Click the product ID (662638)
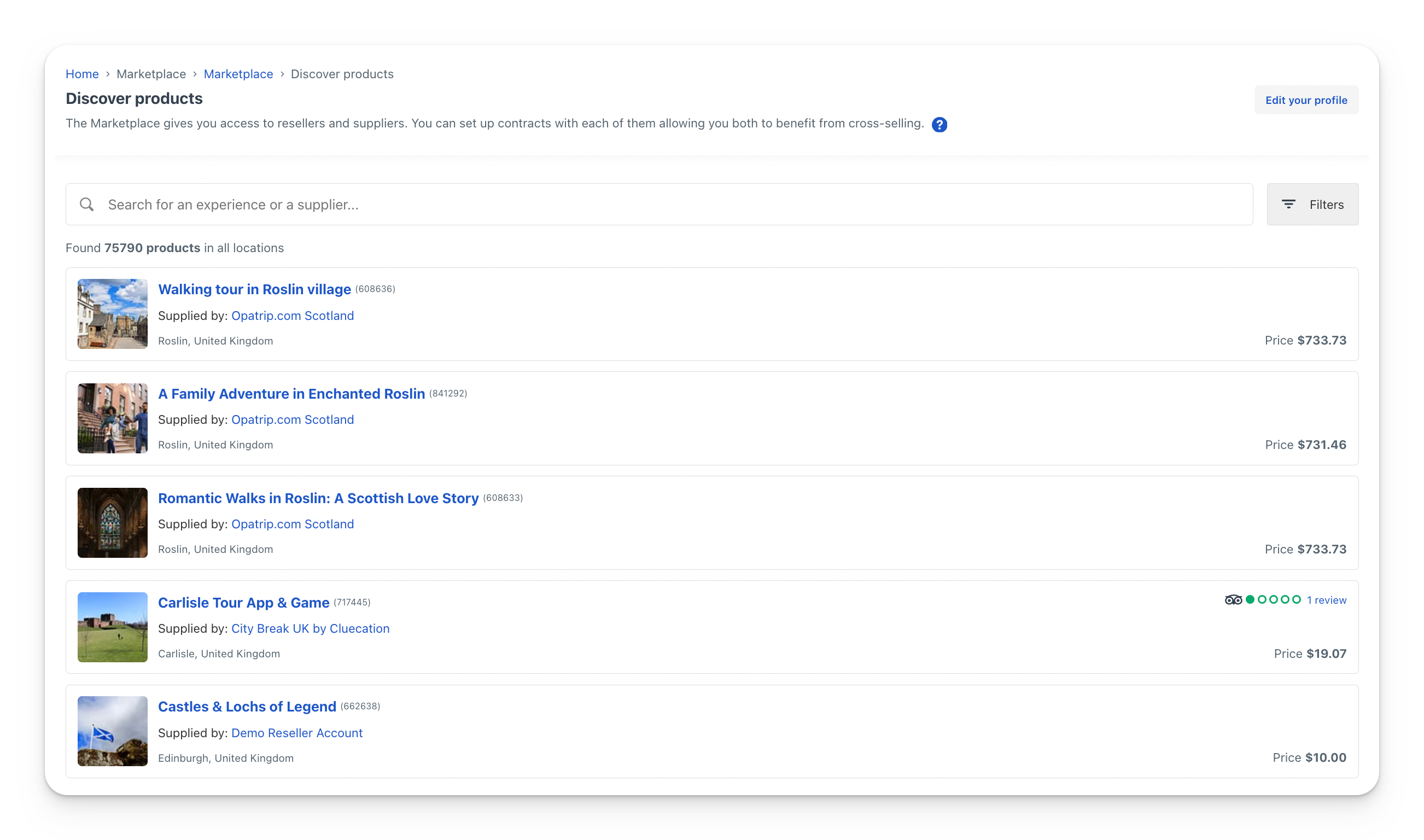 tap(360, 707)
